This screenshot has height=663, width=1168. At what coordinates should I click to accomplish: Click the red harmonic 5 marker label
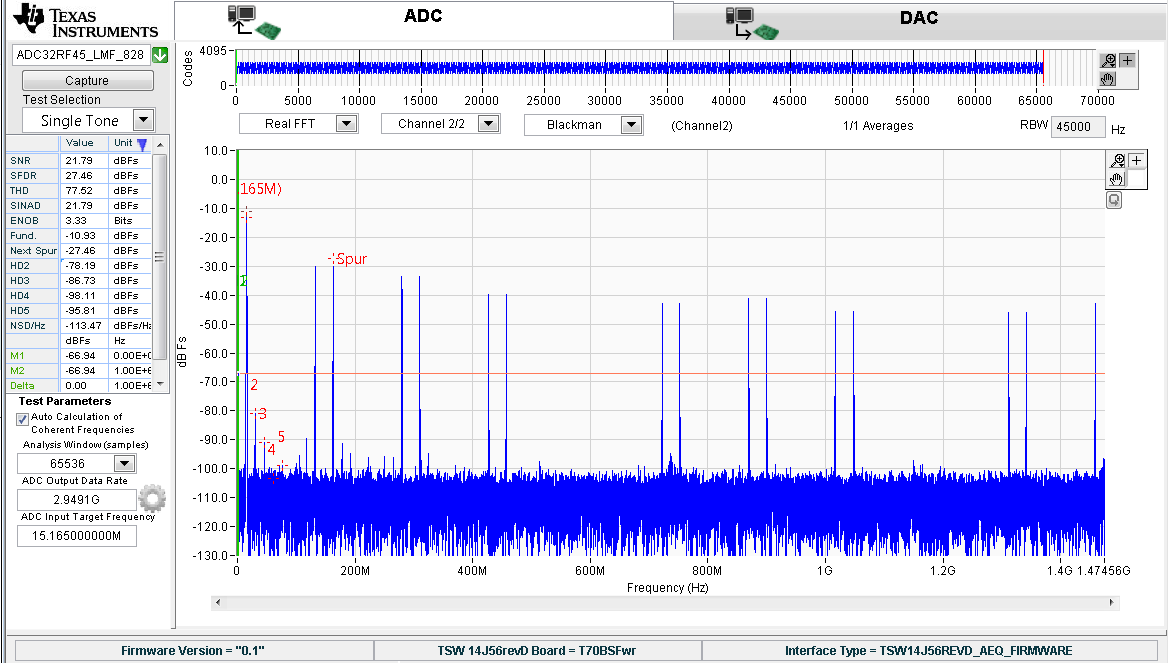pyautogui.click(x=281, y=437)
